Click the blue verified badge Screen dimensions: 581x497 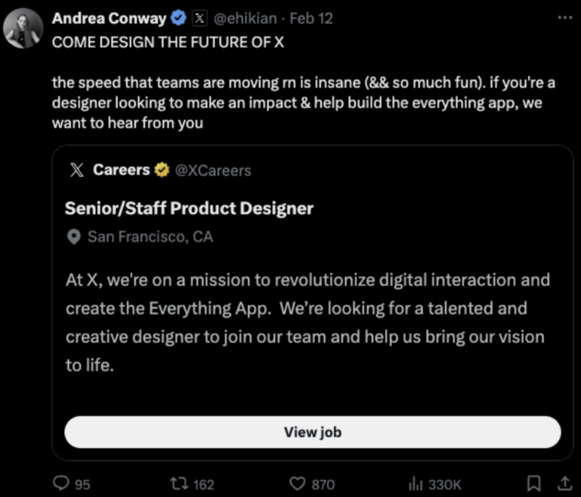pos(179,18)
